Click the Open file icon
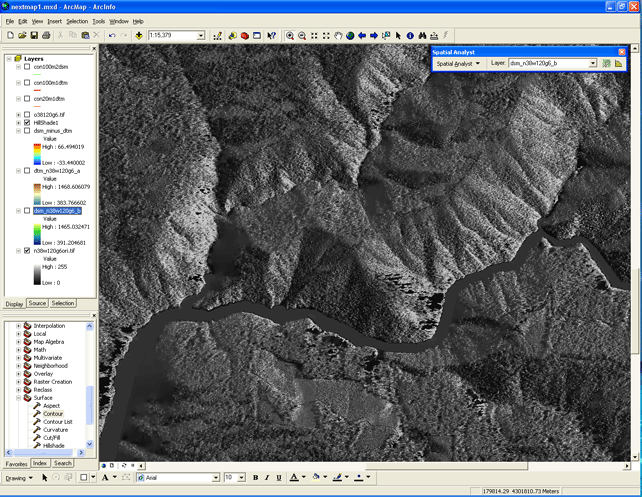 (x=22, y=36)
